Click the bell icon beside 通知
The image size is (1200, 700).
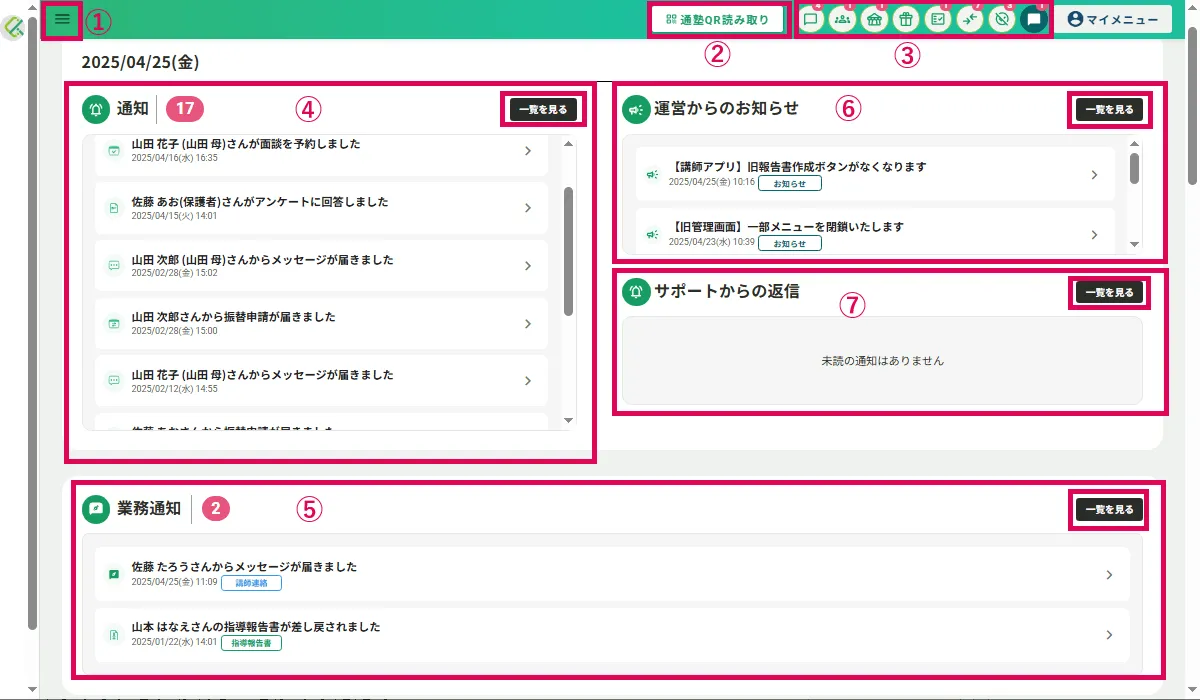[96, 109]
